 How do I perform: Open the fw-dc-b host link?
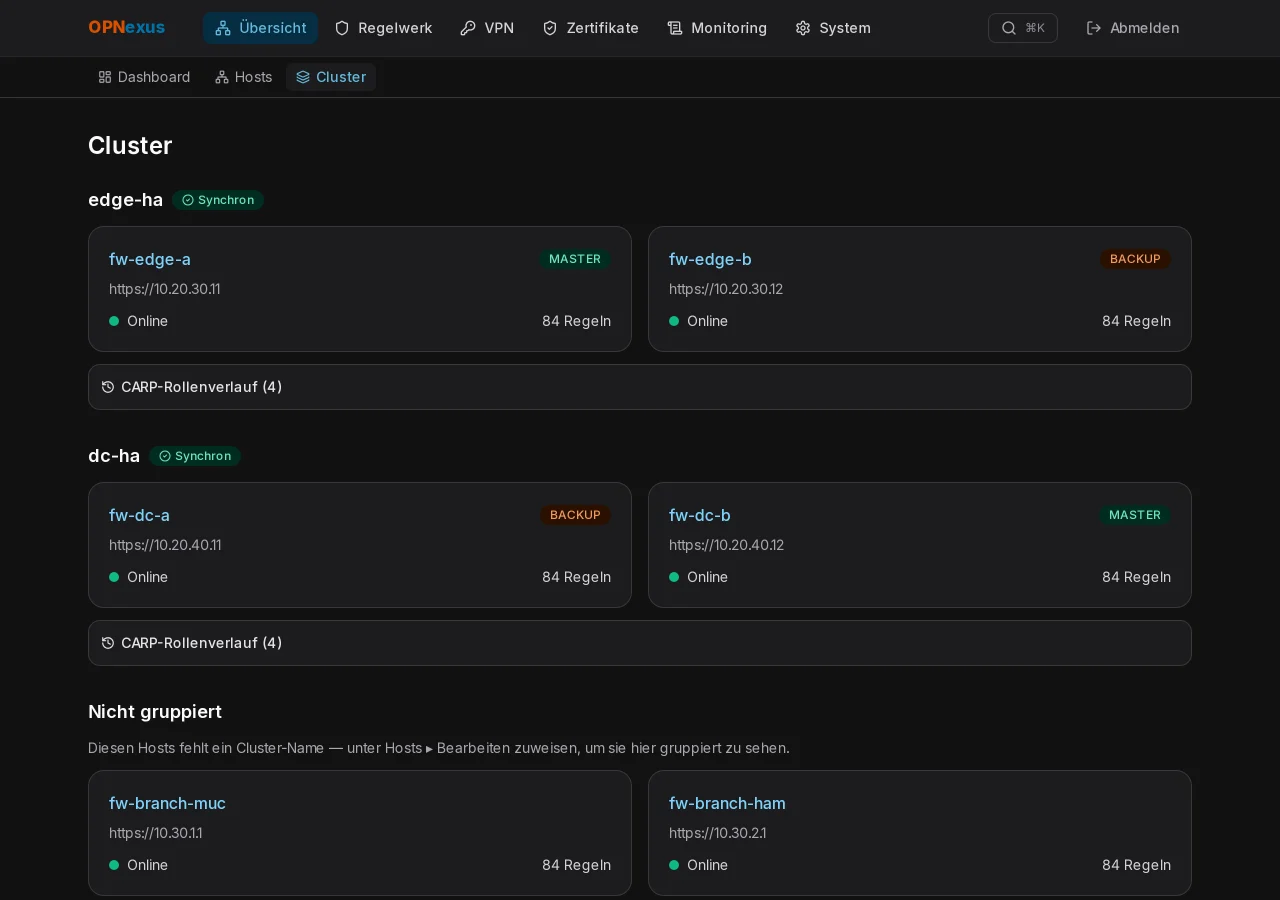(x=700, y=515)
